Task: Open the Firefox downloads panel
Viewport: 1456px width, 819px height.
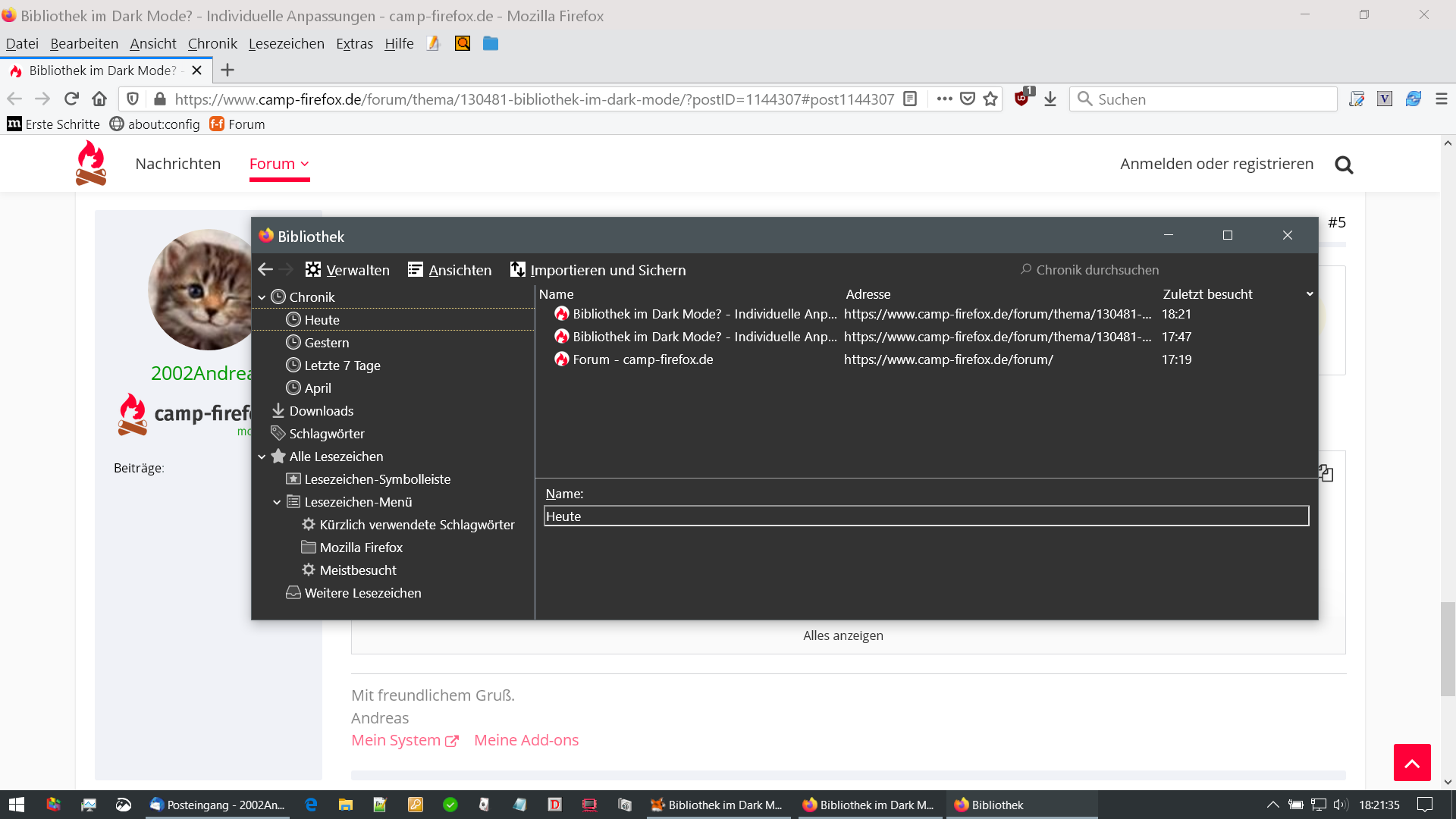Action: [x=1050, y=99]
